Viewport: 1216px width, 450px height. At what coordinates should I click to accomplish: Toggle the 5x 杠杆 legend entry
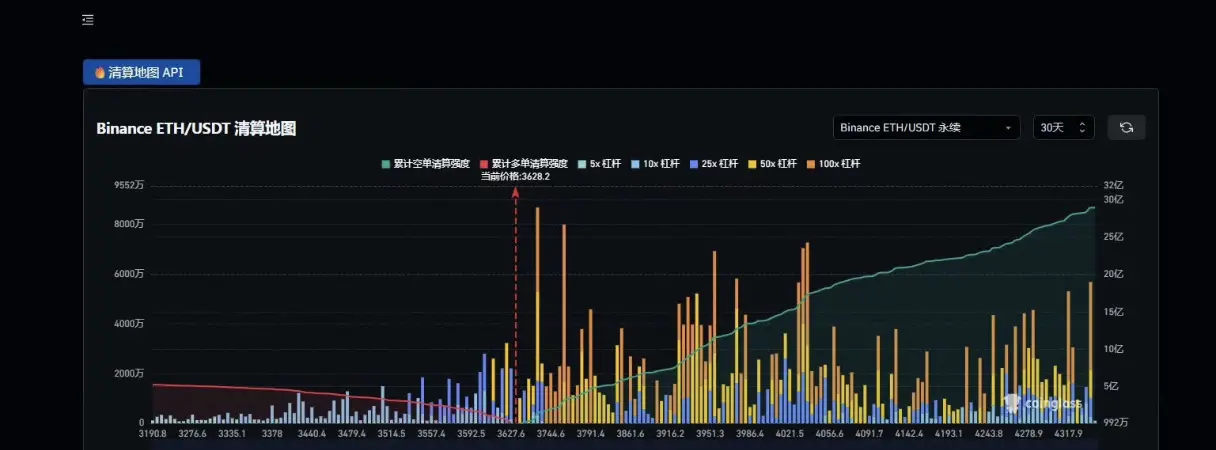[x=602, y=163]
